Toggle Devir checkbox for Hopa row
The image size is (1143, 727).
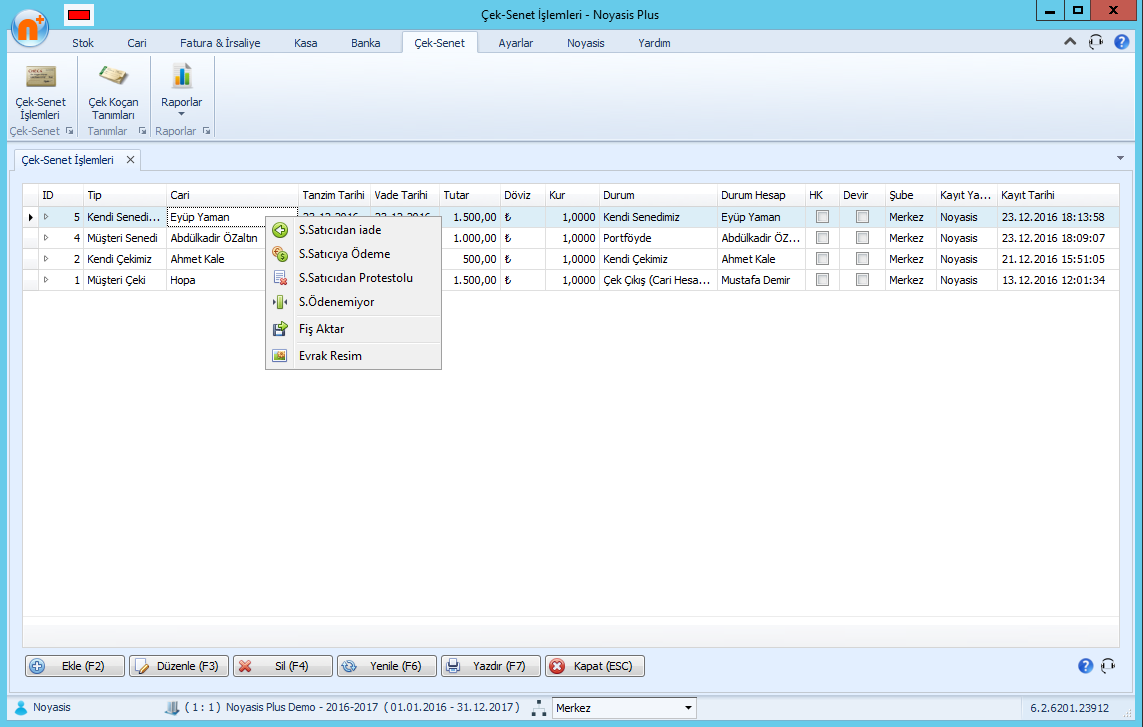click(862, 280)
